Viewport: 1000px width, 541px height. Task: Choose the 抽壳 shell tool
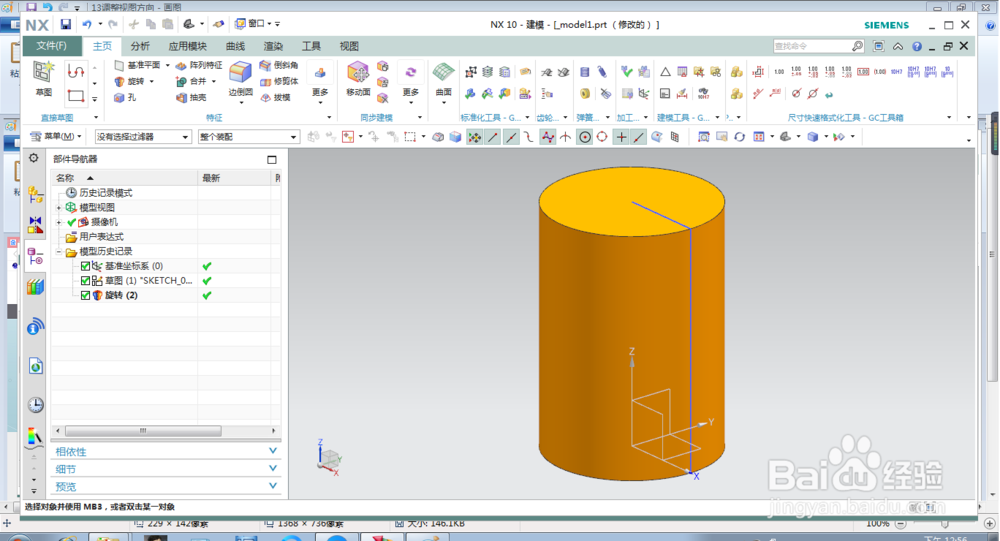191,98
